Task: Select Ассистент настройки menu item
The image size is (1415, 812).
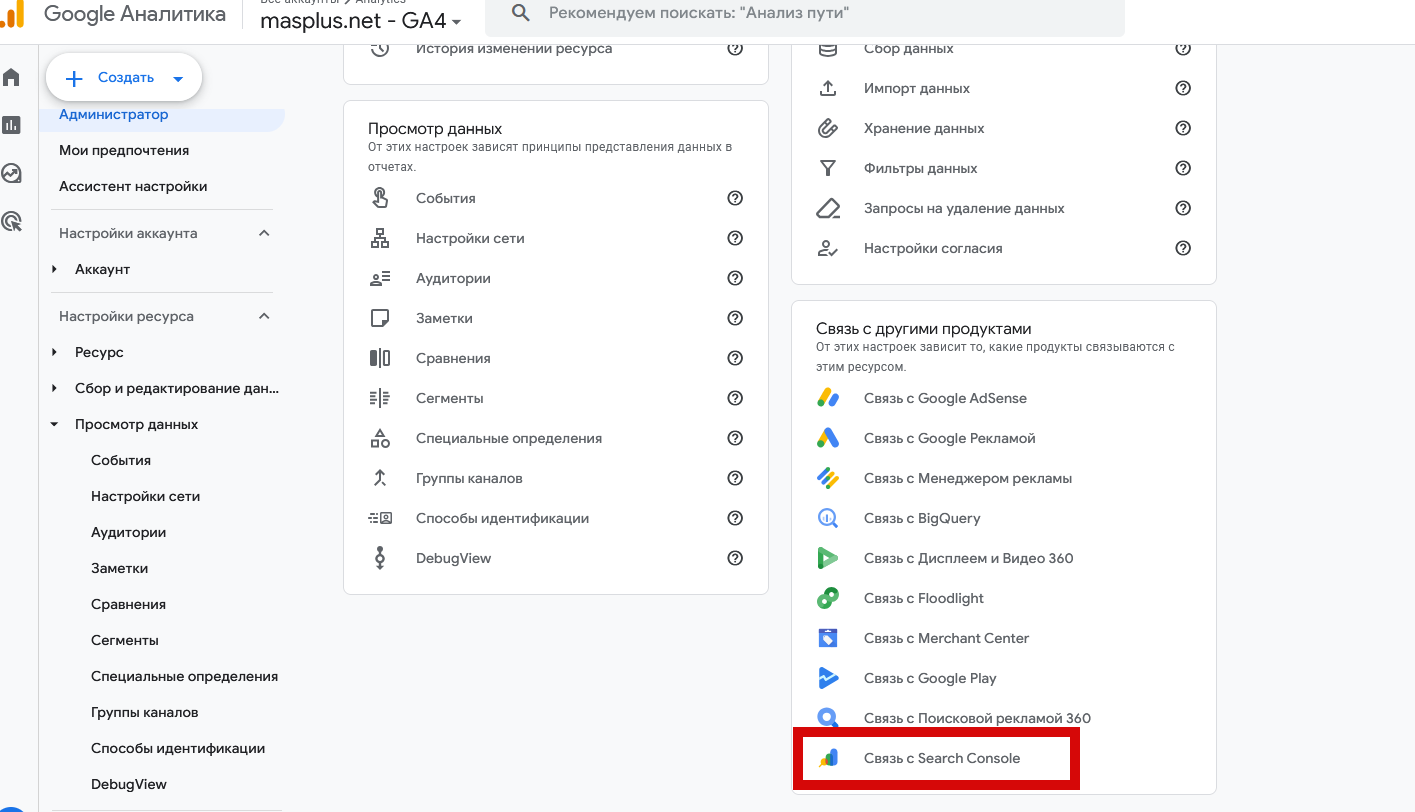Action: [x=133, y=186]
